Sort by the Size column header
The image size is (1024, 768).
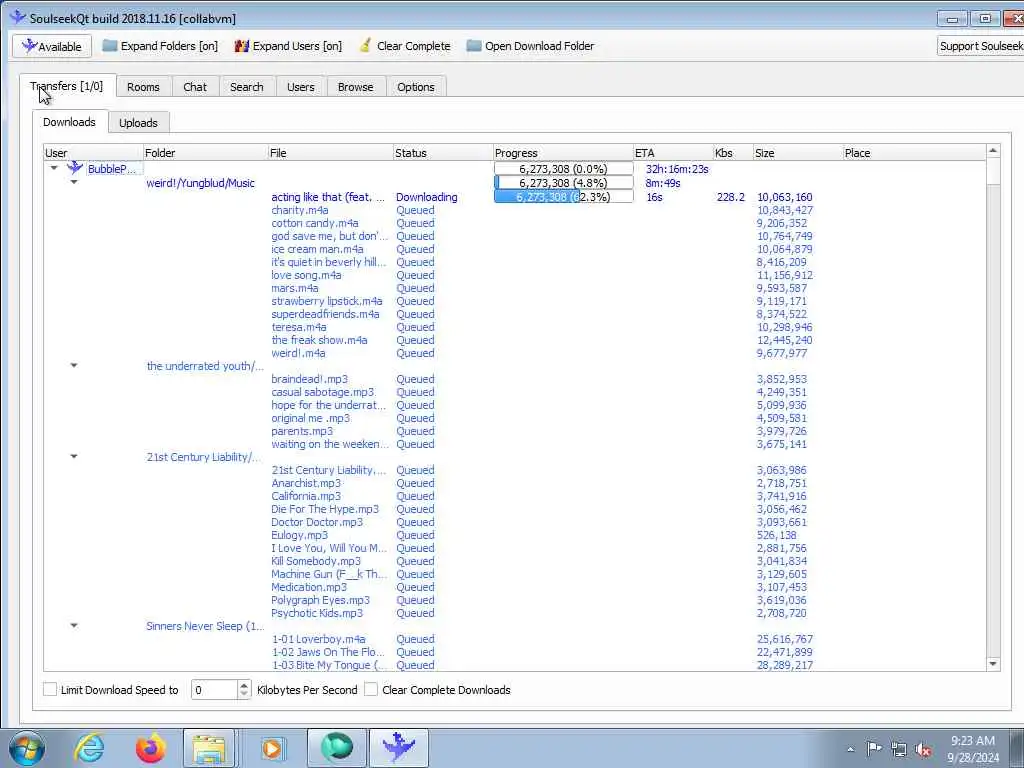click(797, 153)
